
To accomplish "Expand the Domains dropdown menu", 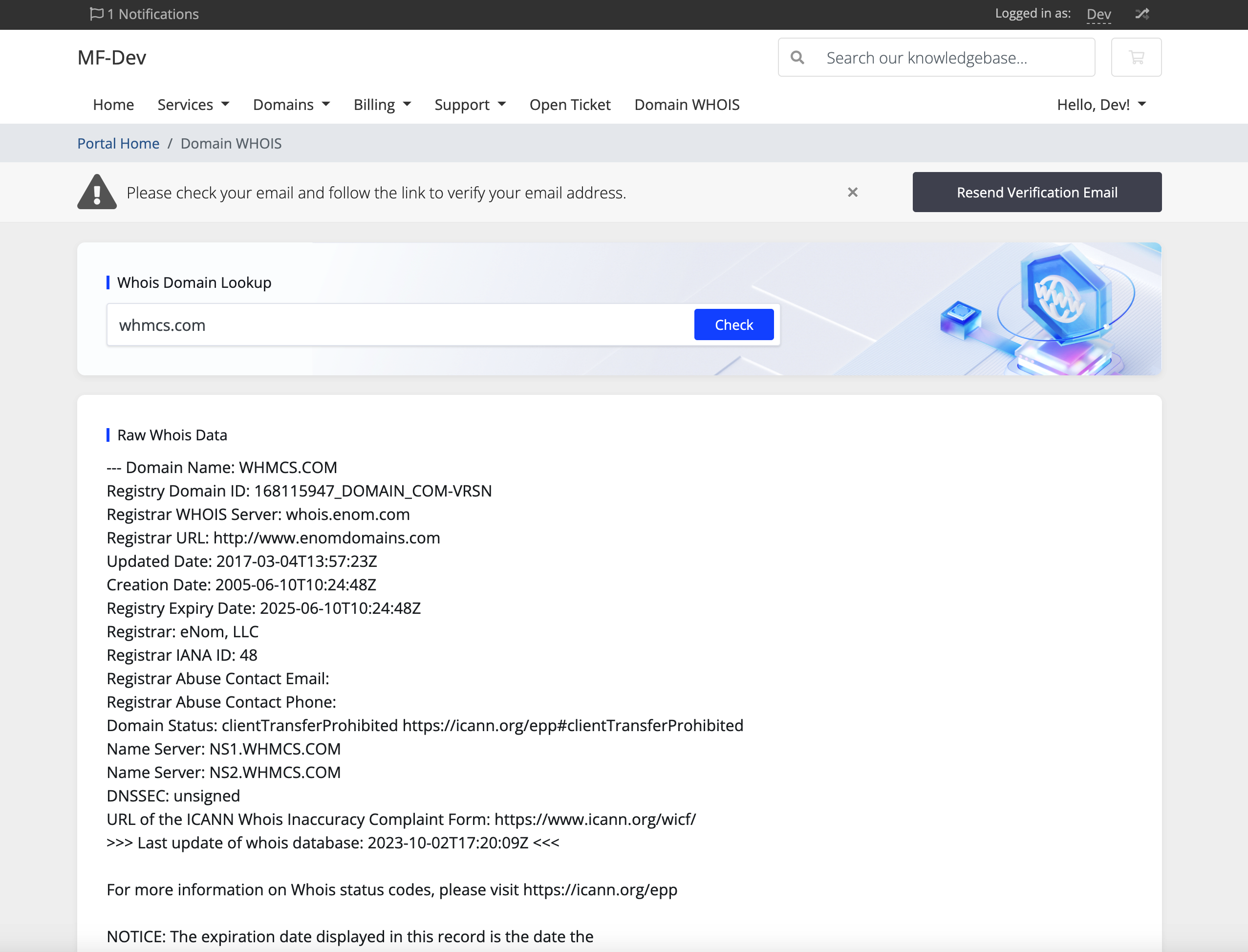I will (x=290, y=104).
